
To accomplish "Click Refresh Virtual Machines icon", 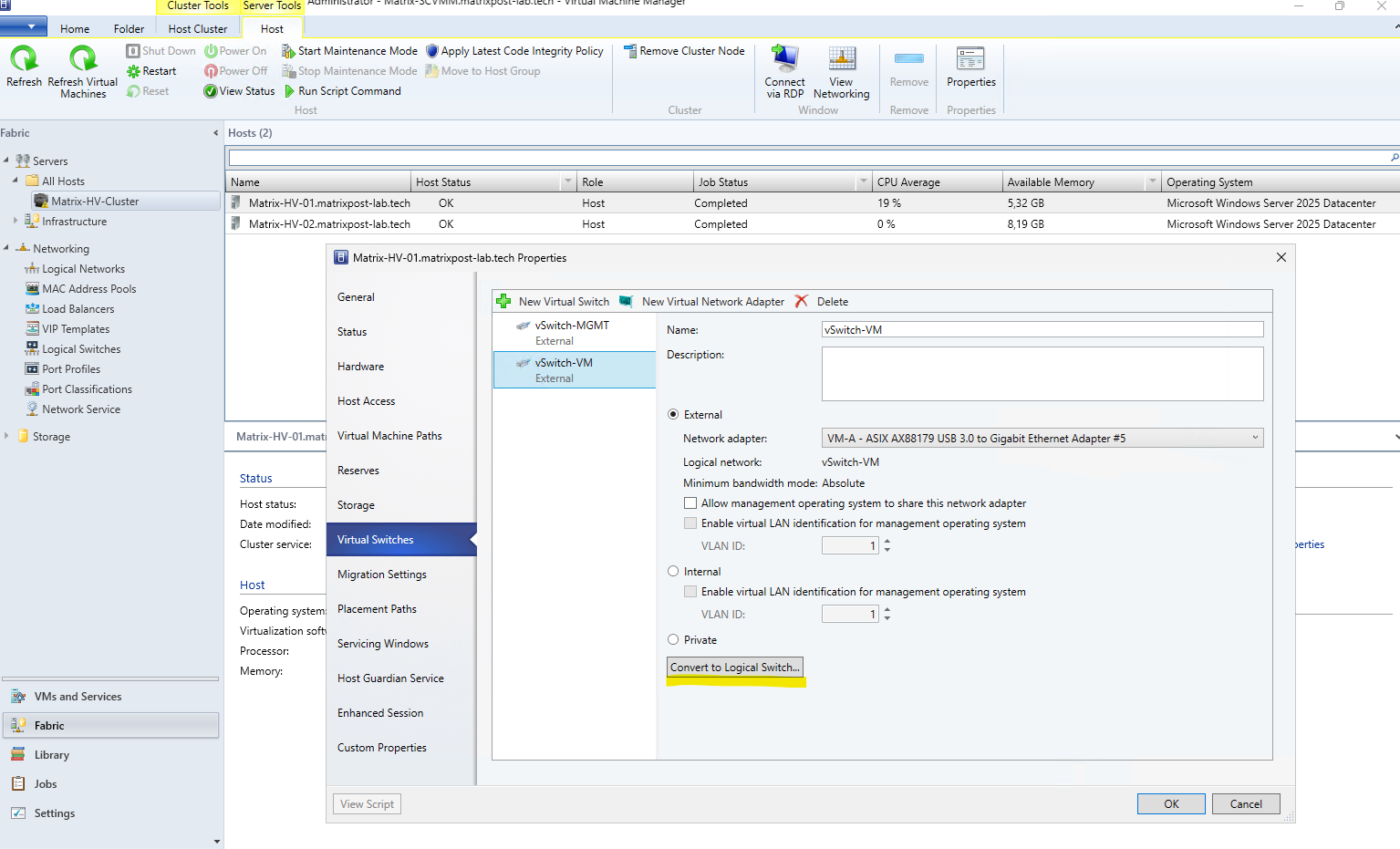I will coord(83,60).
